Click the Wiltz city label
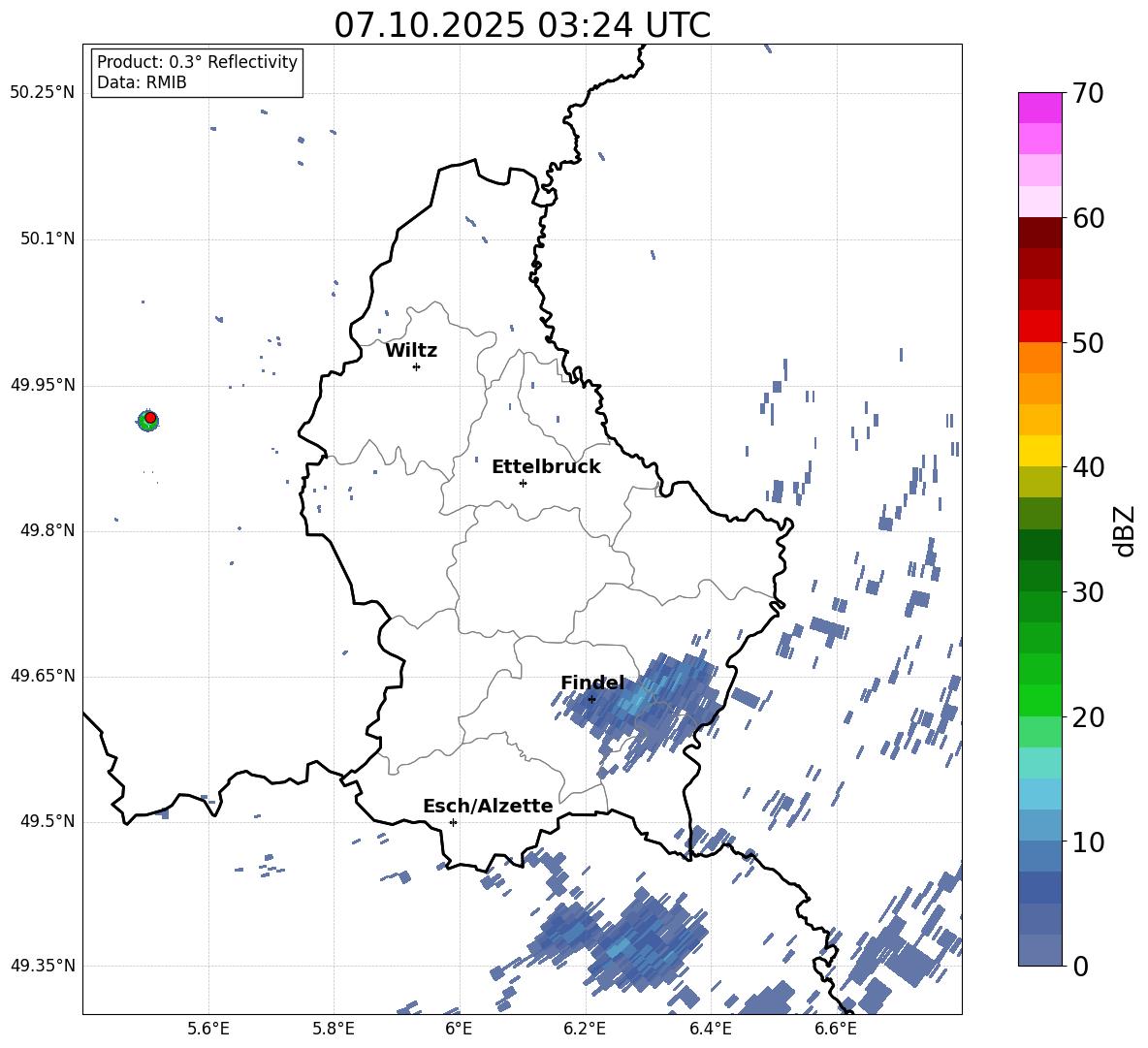Screen dimensions: 1148x1048 [411, 351]
